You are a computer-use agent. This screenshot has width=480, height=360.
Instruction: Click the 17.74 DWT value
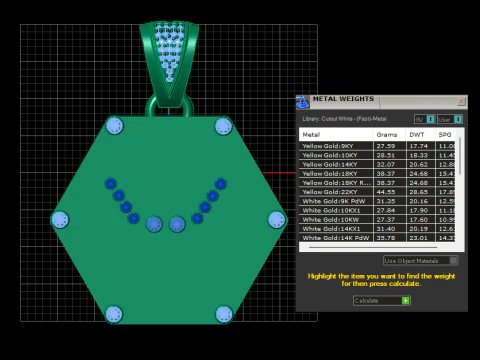419,146
